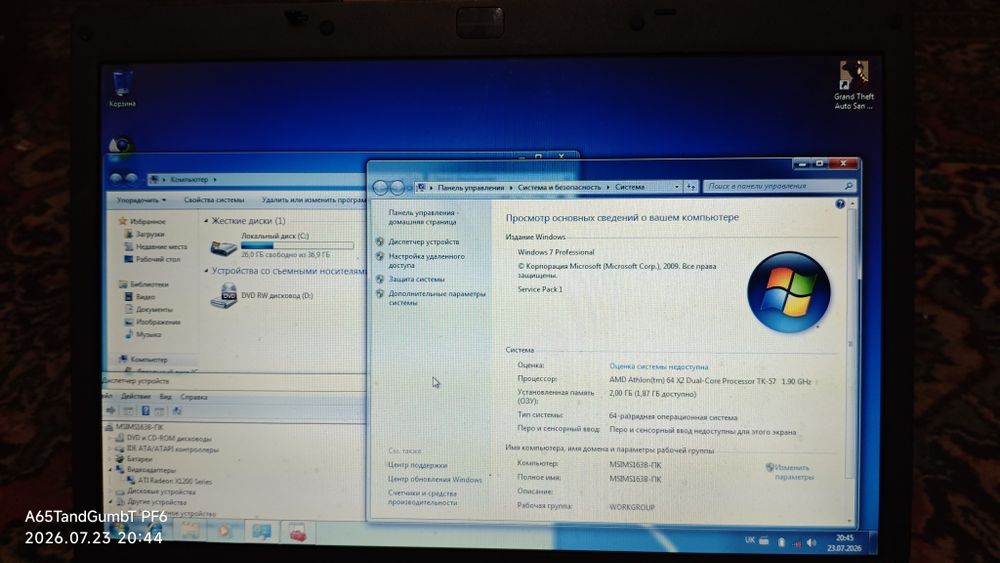Open Действие menu in Device Manager
This screenshot has height=563, width=1000.
click(x=135, y=397)
